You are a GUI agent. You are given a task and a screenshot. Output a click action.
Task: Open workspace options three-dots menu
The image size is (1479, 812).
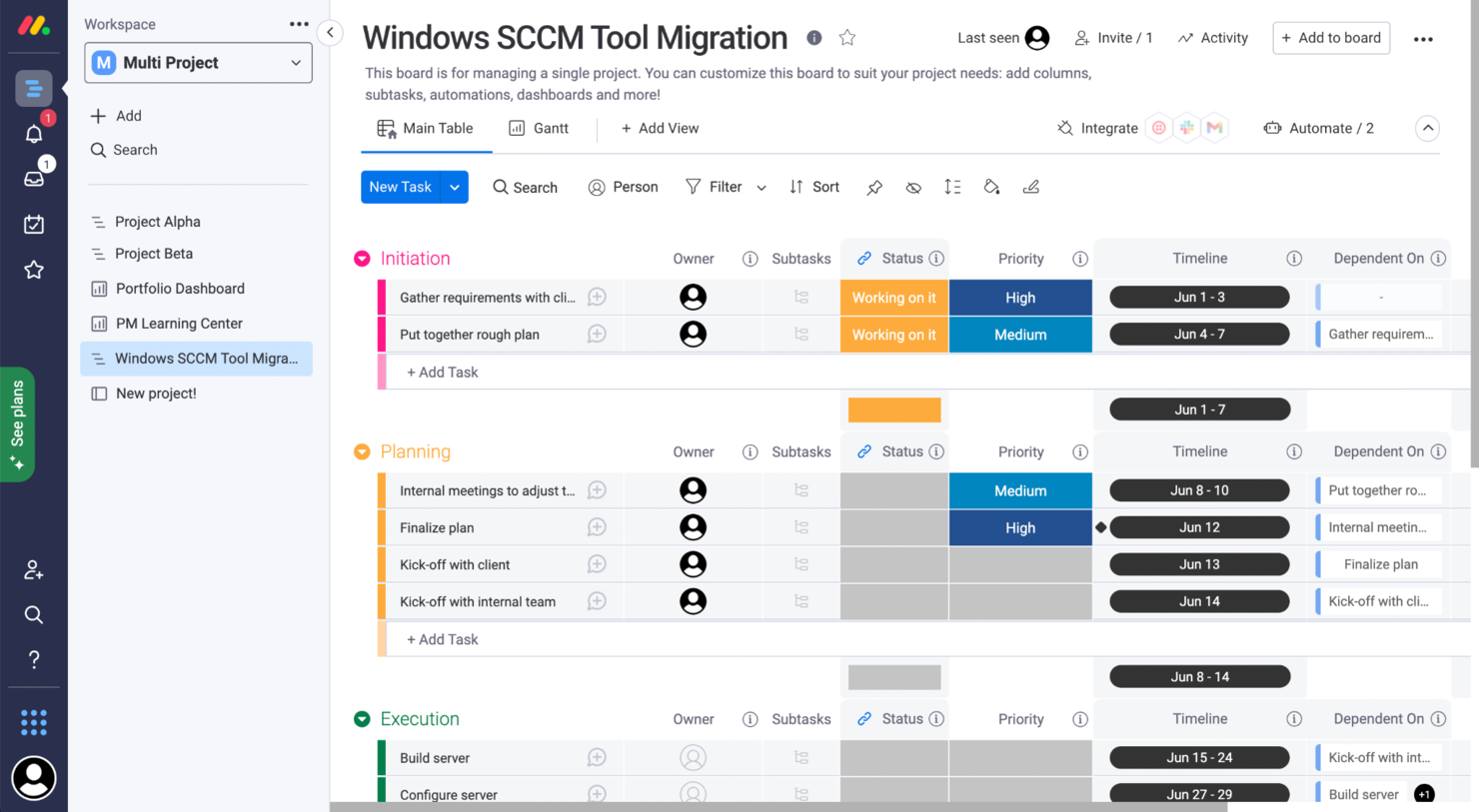pyautogui.click(x=299, y=24)
